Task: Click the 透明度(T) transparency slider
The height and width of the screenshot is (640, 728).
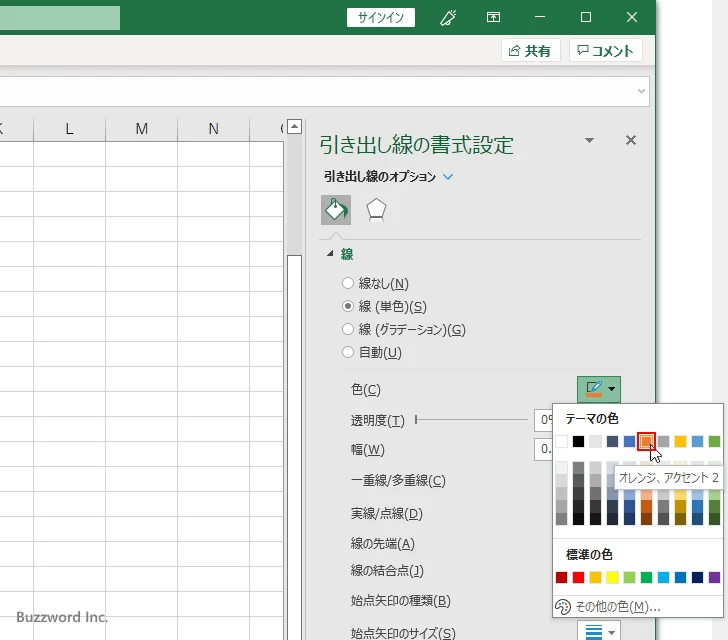Action: click(472, 420)
